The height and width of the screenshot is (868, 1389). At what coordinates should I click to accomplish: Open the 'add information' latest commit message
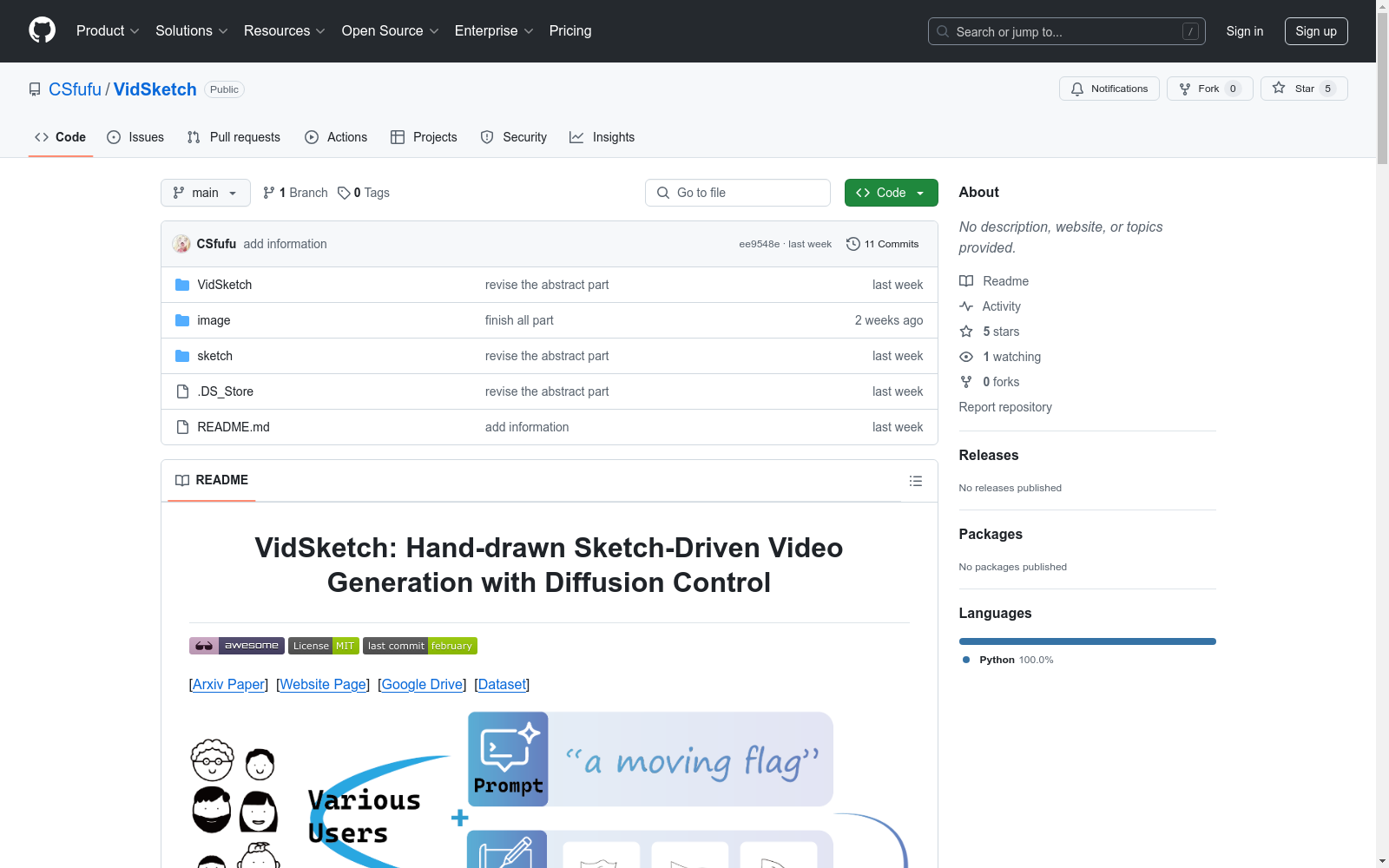click(286, 244)
